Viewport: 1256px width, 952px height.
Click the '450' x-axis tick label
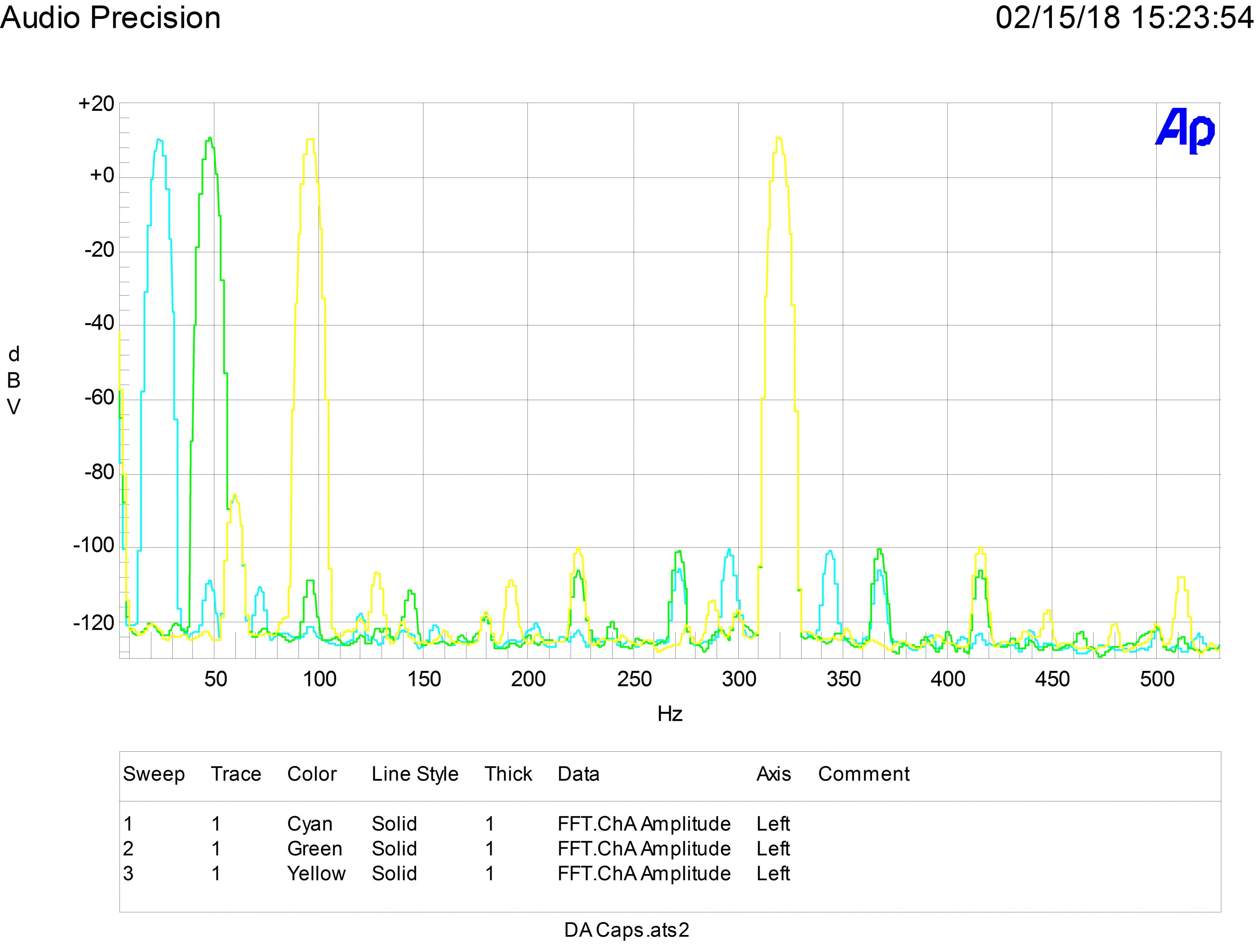point(1052,679)
